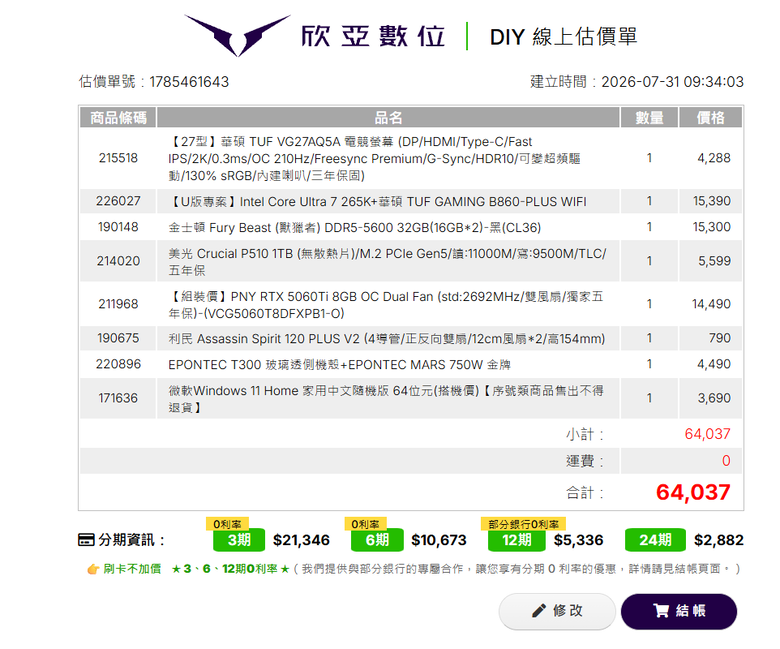Click the 品名 column header
This screenshot has width=780, height=649.
pyautogui.click(x=388, y=117)
